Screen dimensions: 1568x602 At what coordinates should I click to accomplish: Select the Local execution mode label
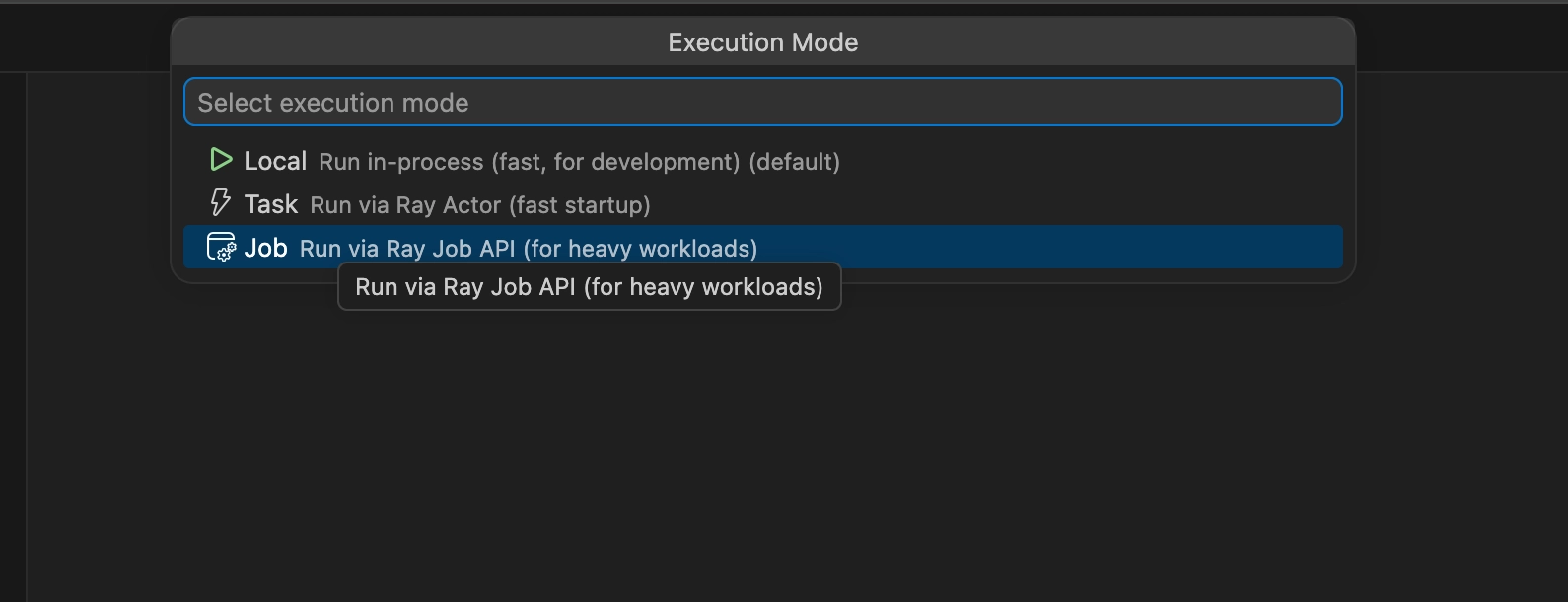point(275,161)
